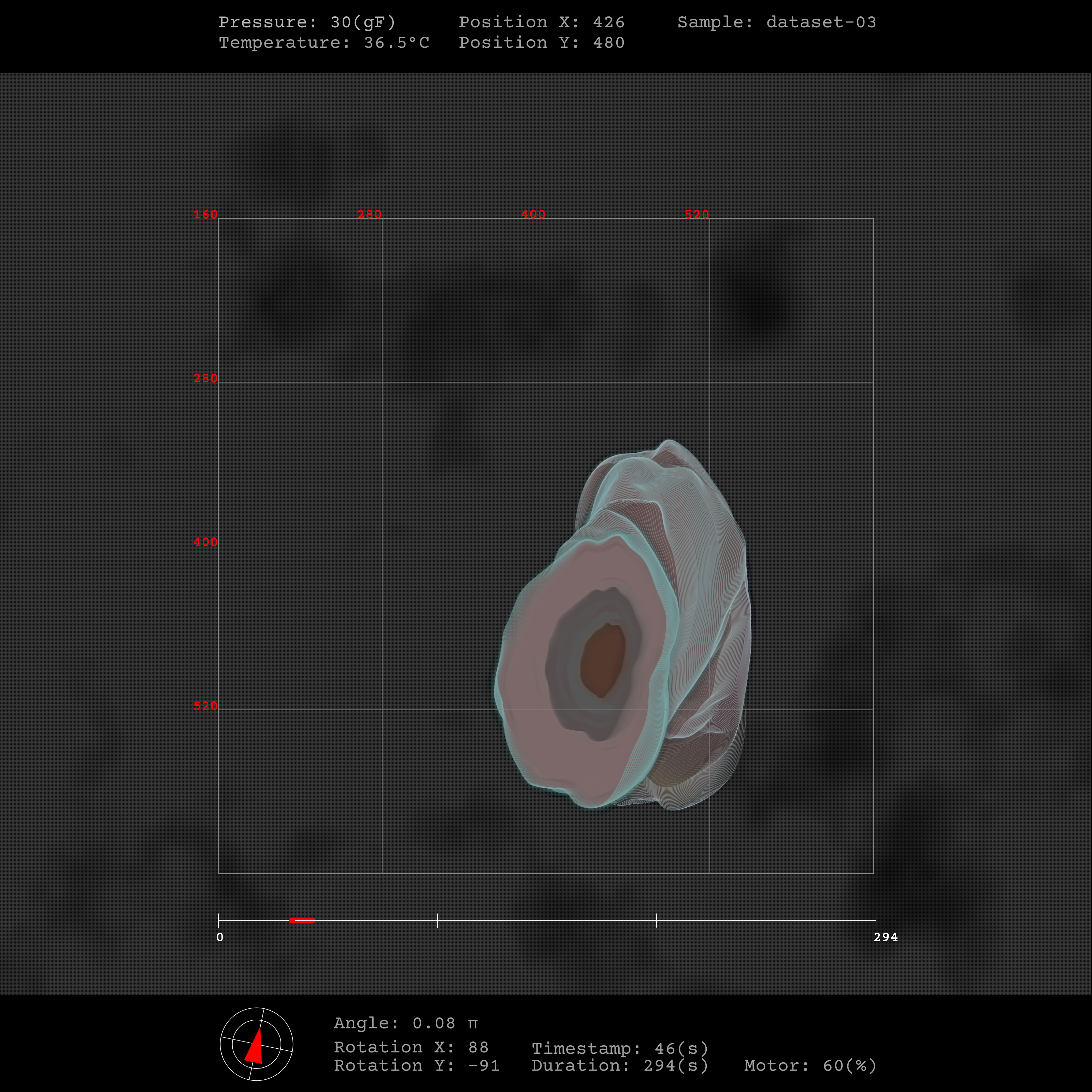1092x1092 pixels.
Task: Click the third tick on the timeline
Action: (x=656, y=920)
